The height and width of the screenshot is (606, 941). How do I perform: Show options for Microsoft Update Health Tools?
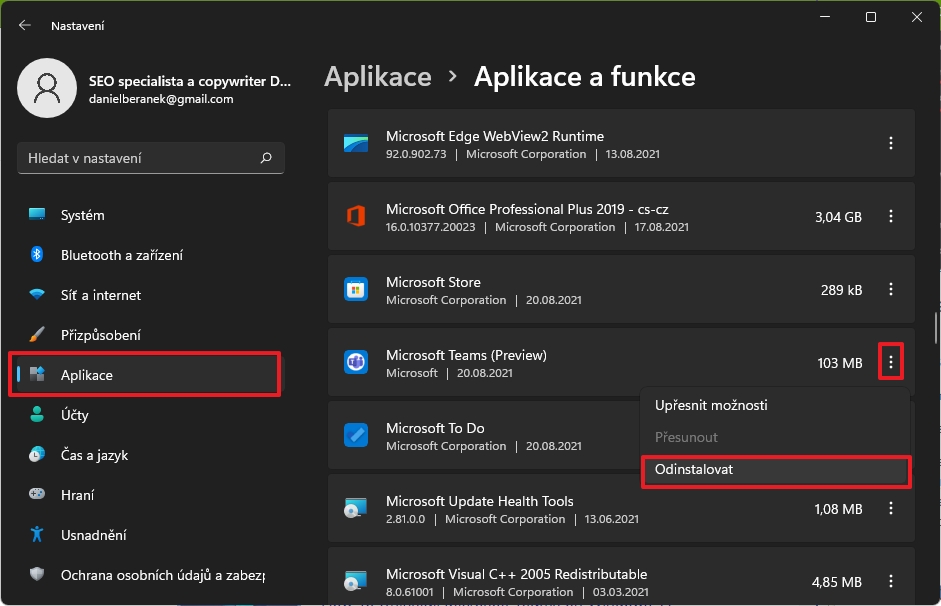(x=891, y=509)
